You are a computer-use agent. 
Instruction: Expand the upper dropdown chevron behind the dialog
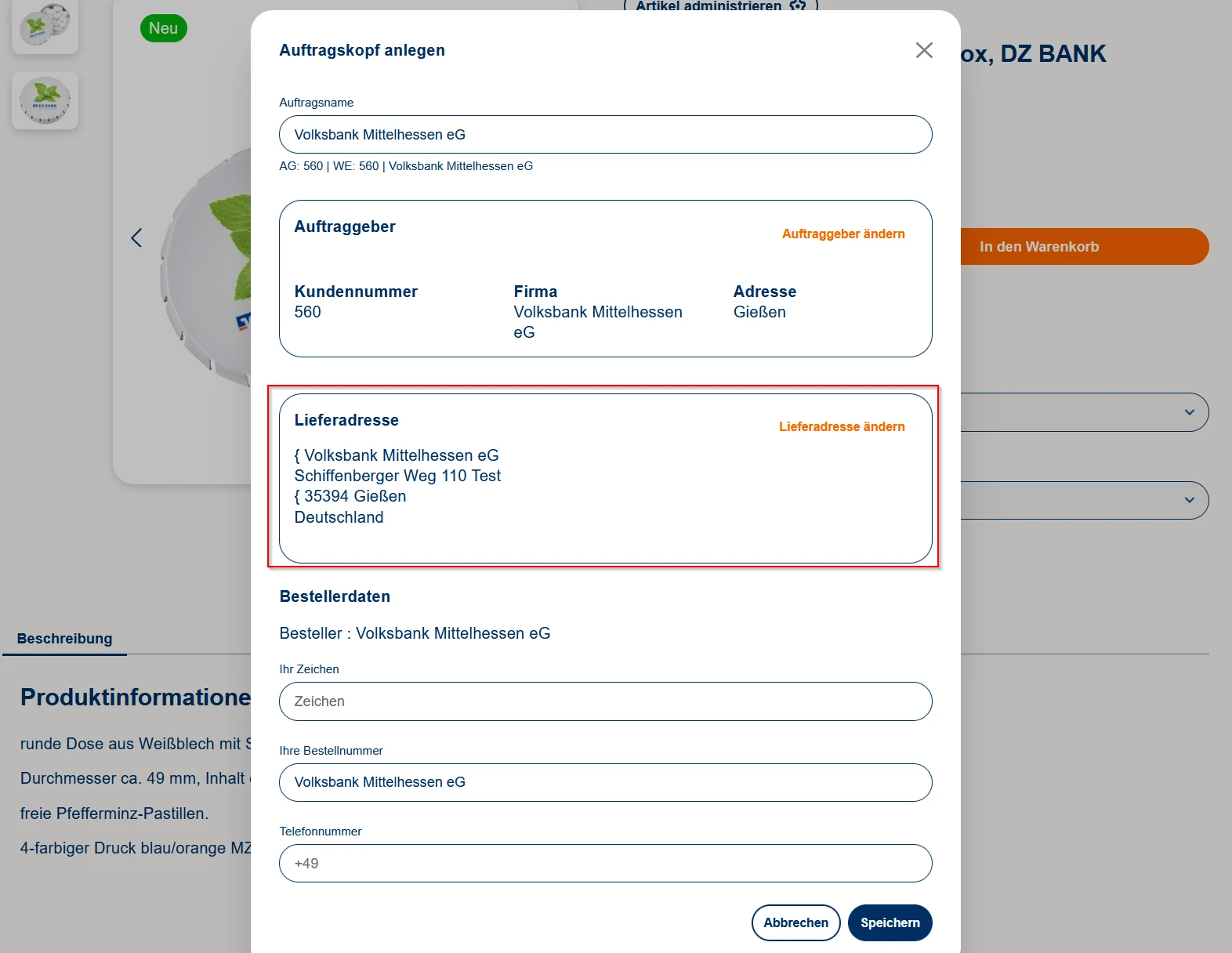[1189, 412]
